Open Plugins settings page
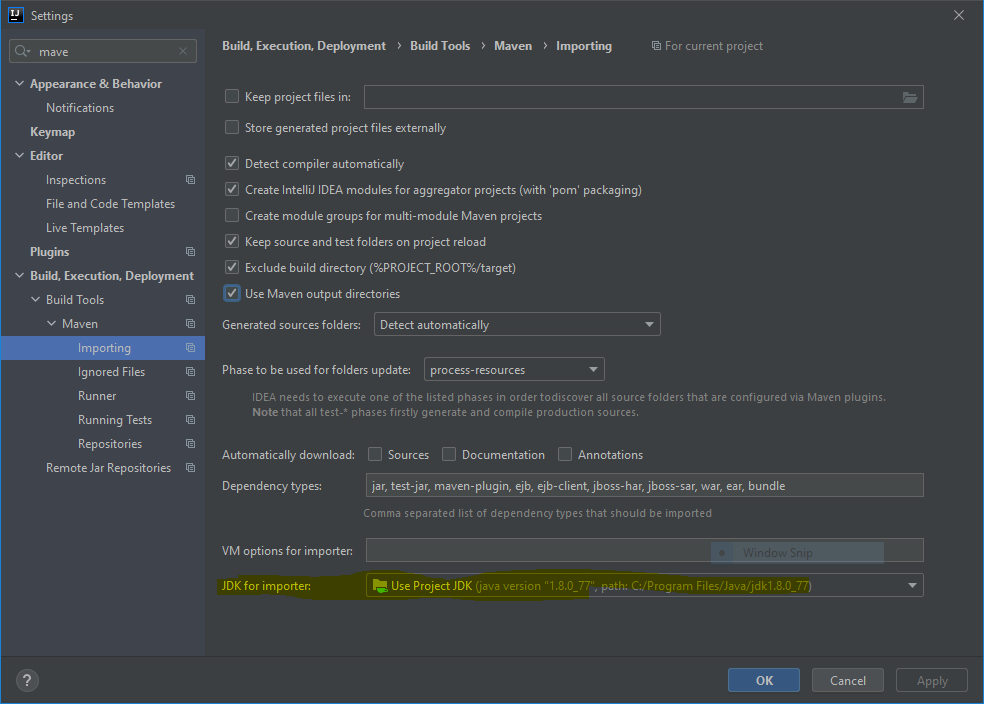 tap(50, 252)
